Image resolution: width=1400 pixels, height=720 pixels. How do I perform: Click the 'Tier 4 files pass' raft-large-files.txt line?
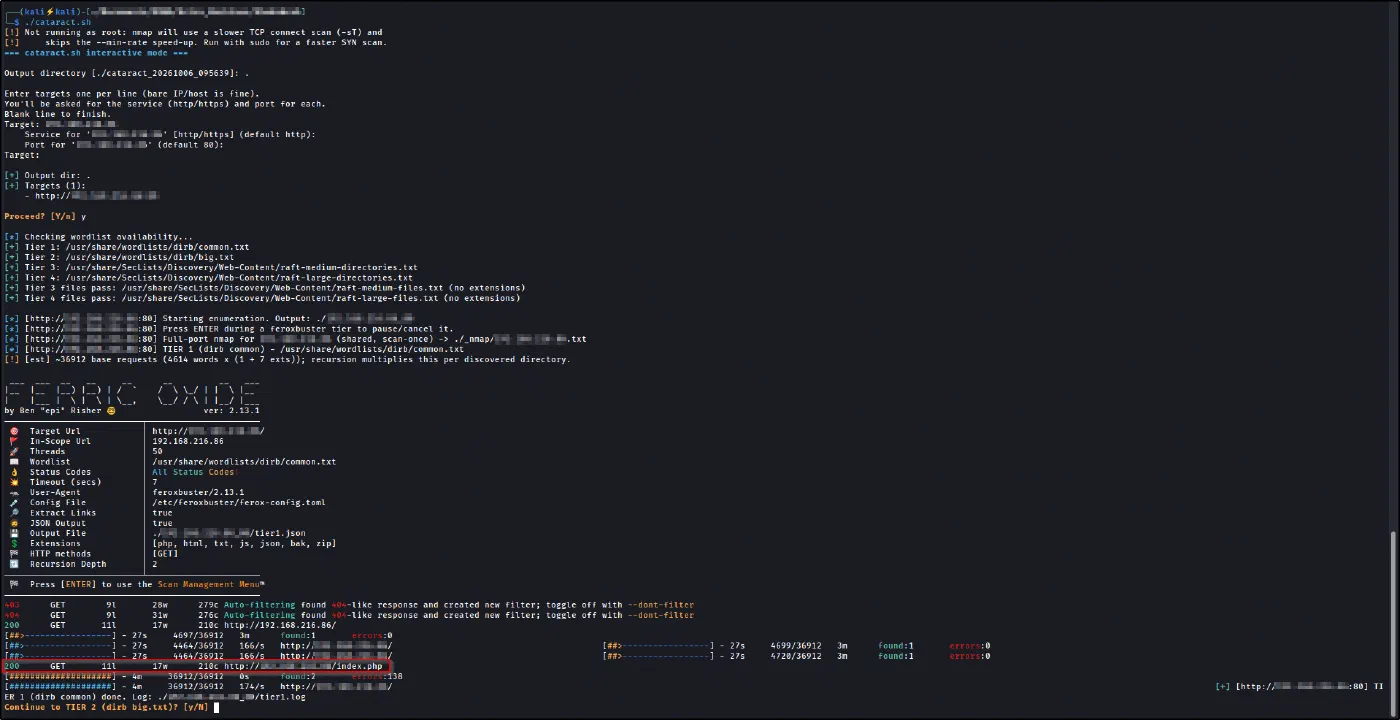(x=262, y=298)
